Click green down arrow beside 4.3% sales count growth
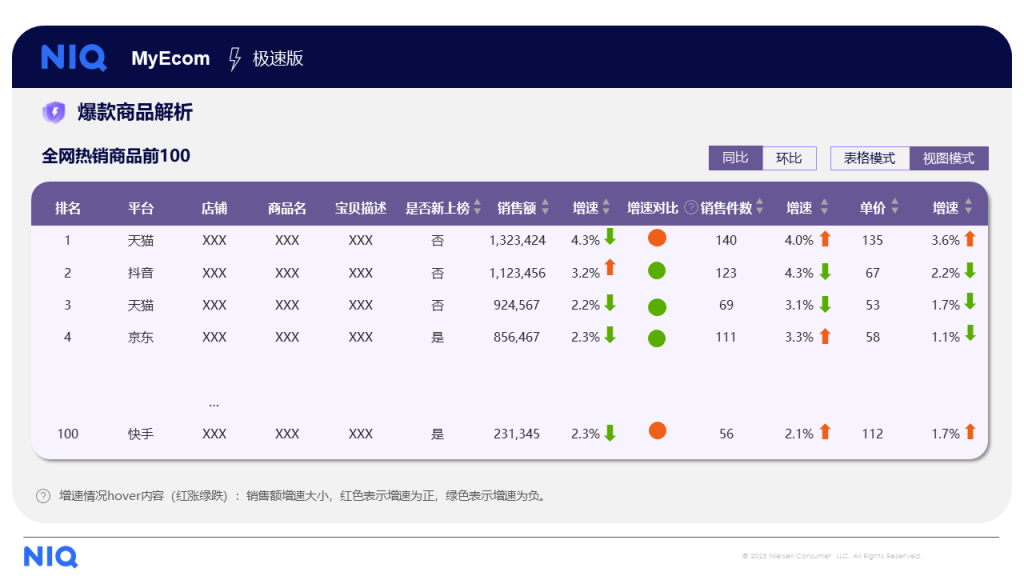 825,272
